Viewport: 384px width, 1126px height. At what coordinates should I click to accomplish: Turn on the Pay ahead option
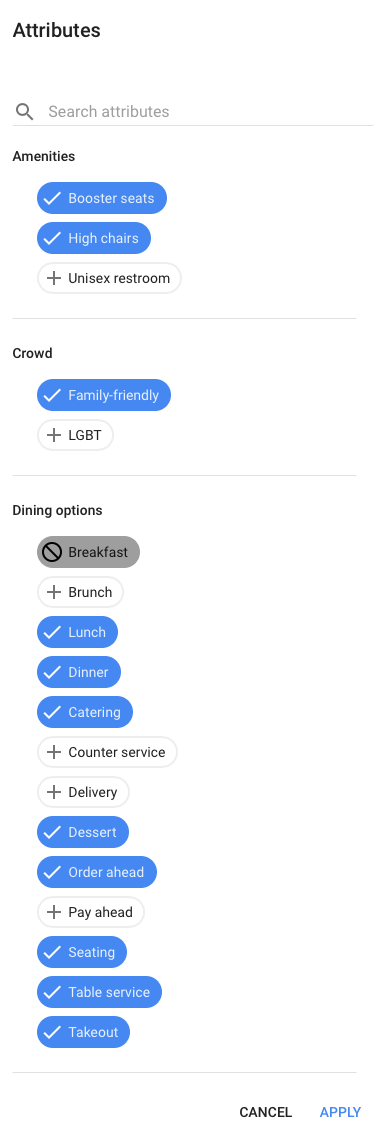pos(90,912)
